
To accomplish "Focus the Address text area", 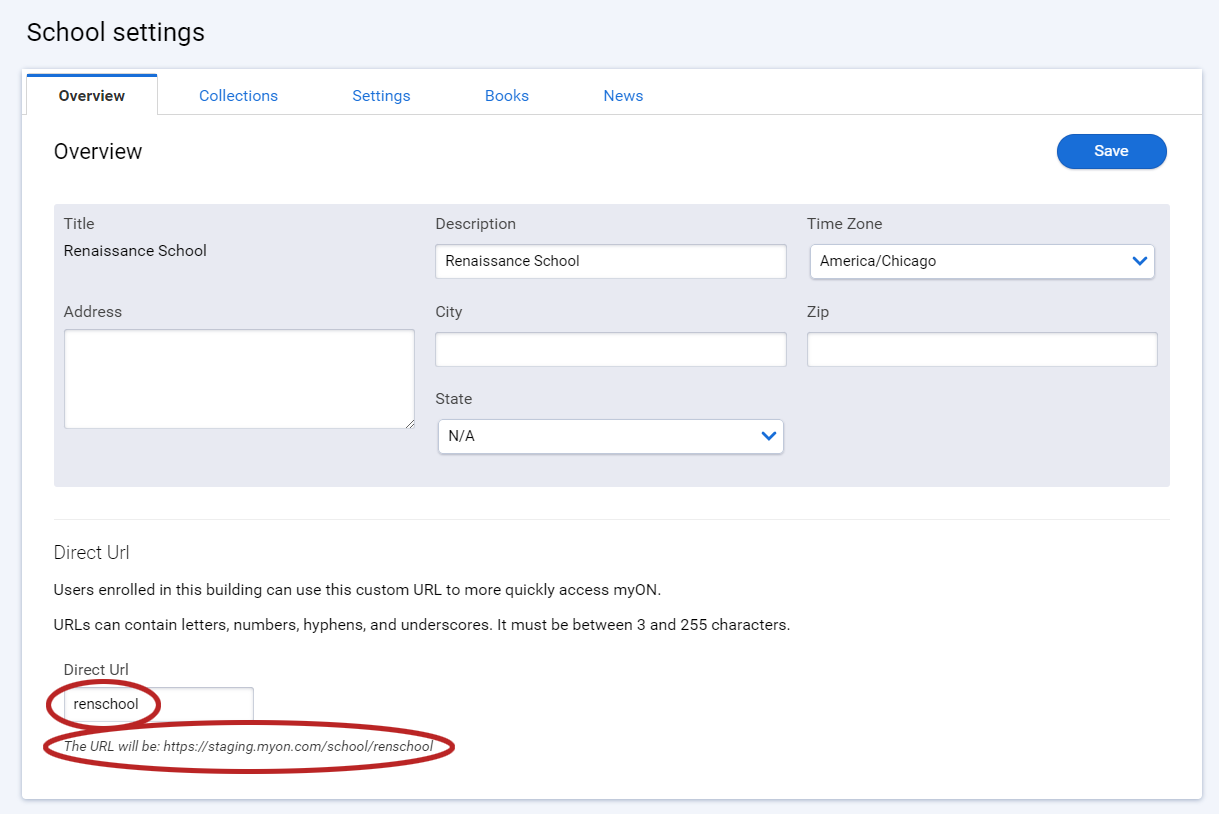I will [x=238, y=379].
